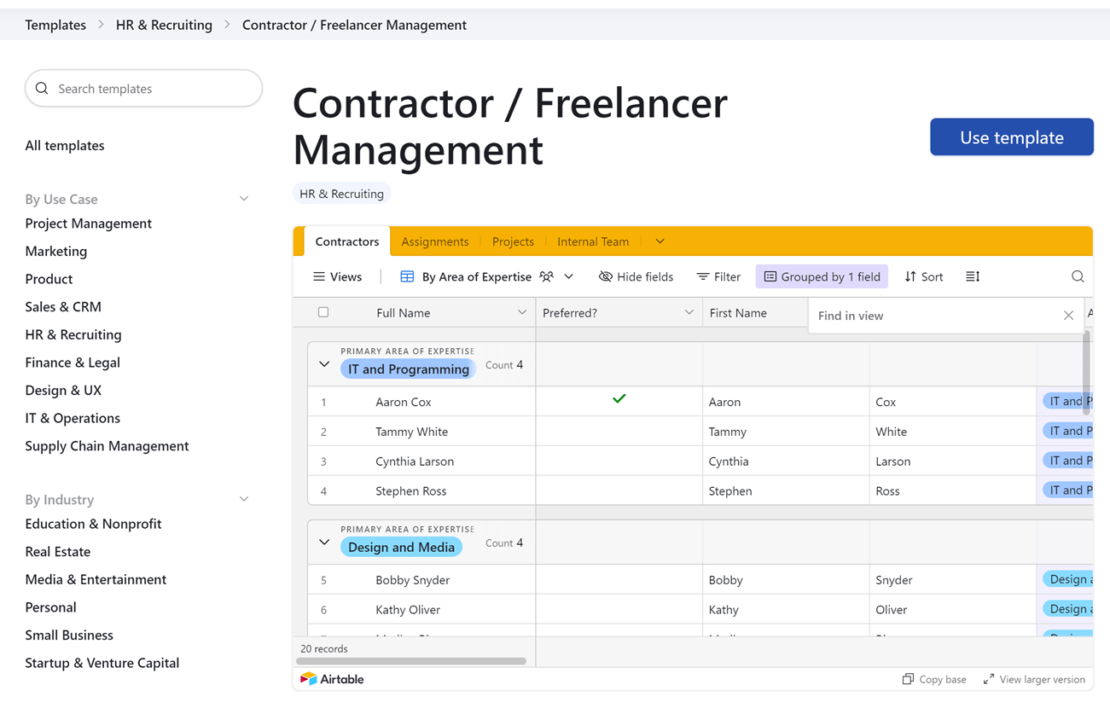Screen dimensions: 1110x708
Task: Toggle the Preferred checkmark for Aaron Cox
Action: tap(618, 399)
